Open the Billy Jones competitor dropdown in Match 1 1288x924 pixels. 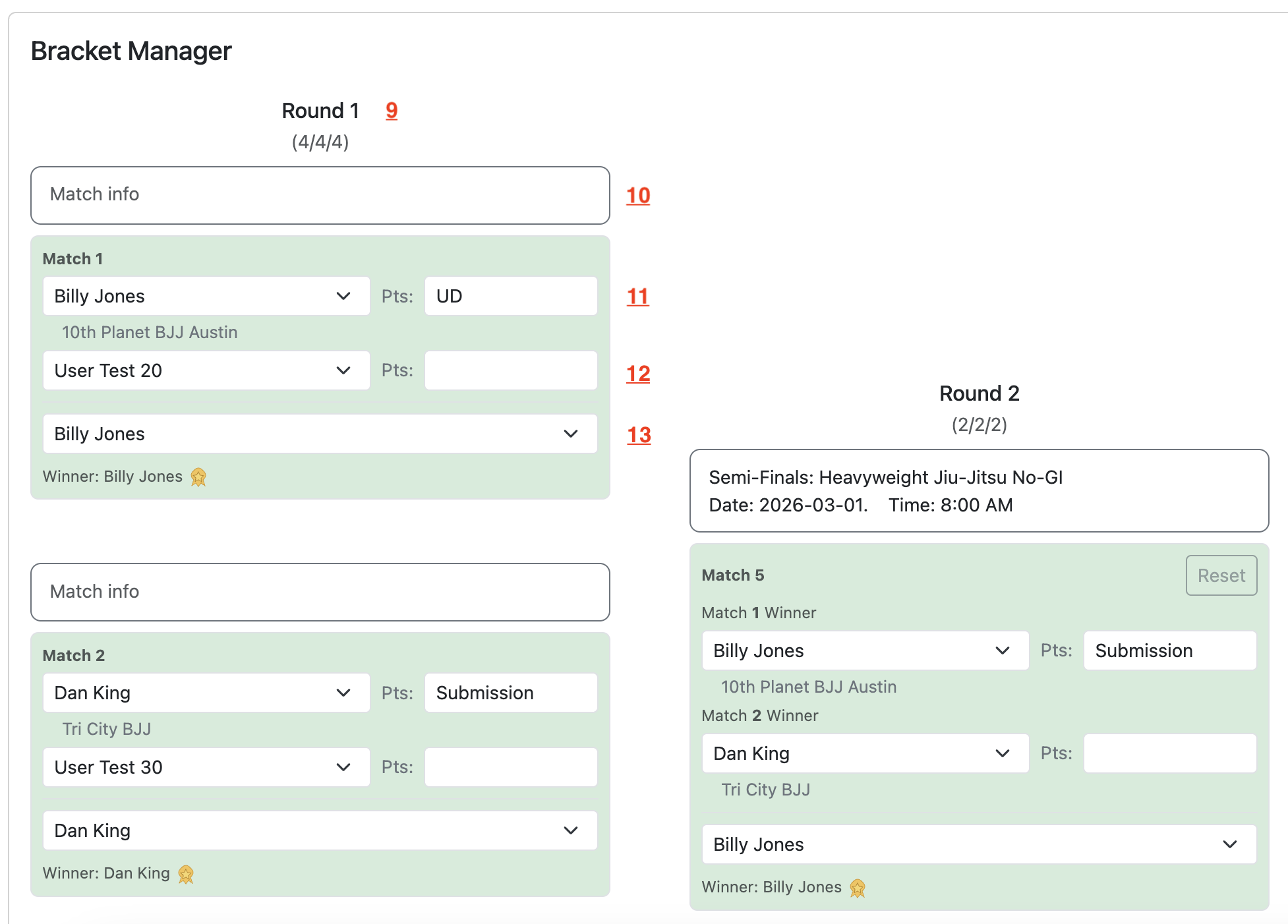(206, 296)
